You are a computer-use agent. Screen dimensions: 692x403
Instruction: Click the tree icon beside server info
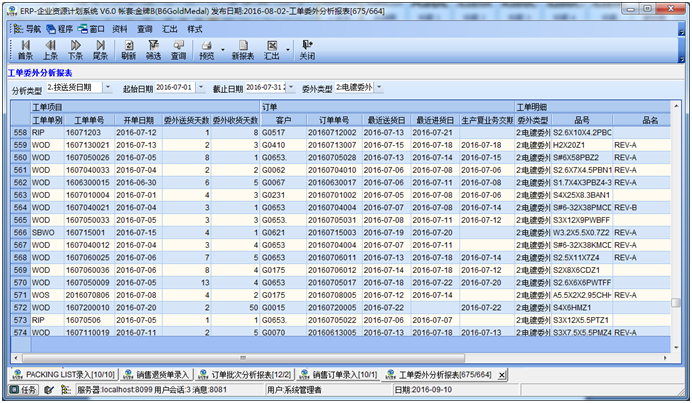pyautogui.click(x=65, y=390)
